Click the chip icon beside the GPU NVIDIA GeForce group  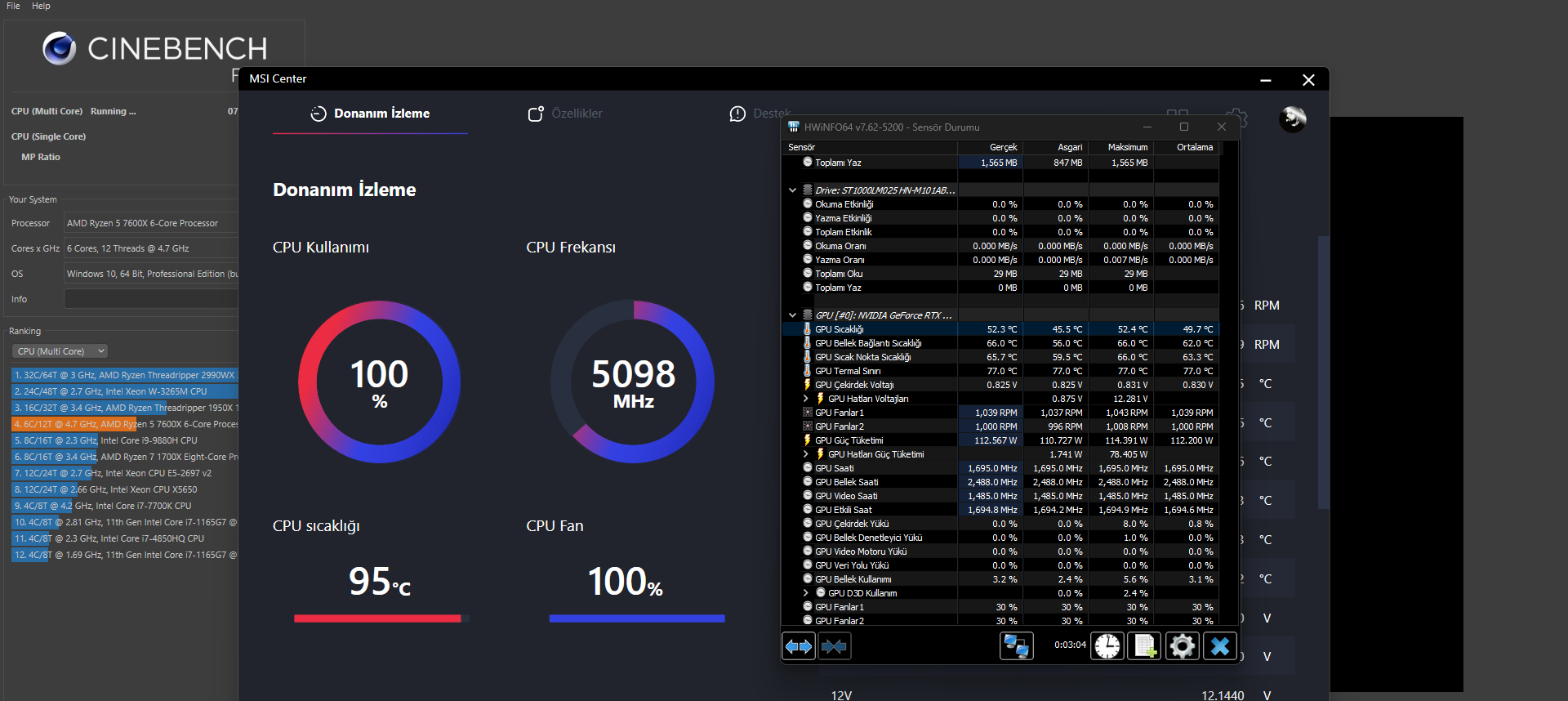807,315
